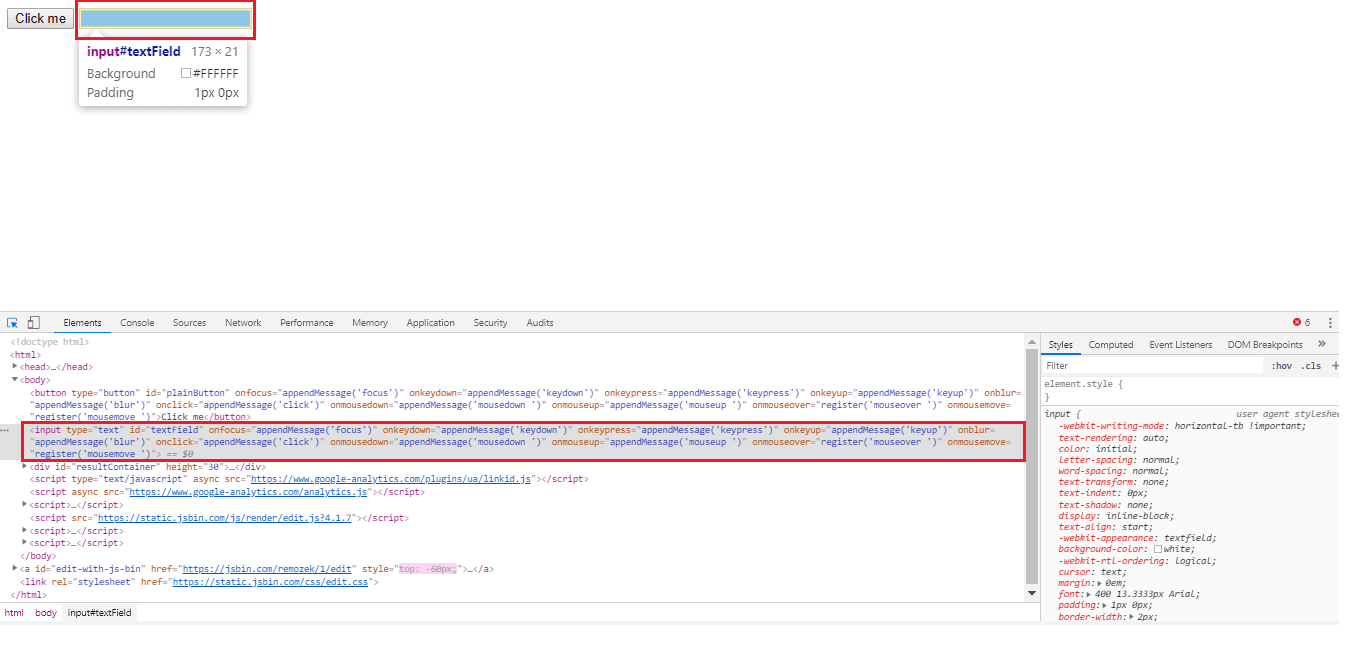
Task: Expand the margin property shorthand
Action: [1100, 582]
